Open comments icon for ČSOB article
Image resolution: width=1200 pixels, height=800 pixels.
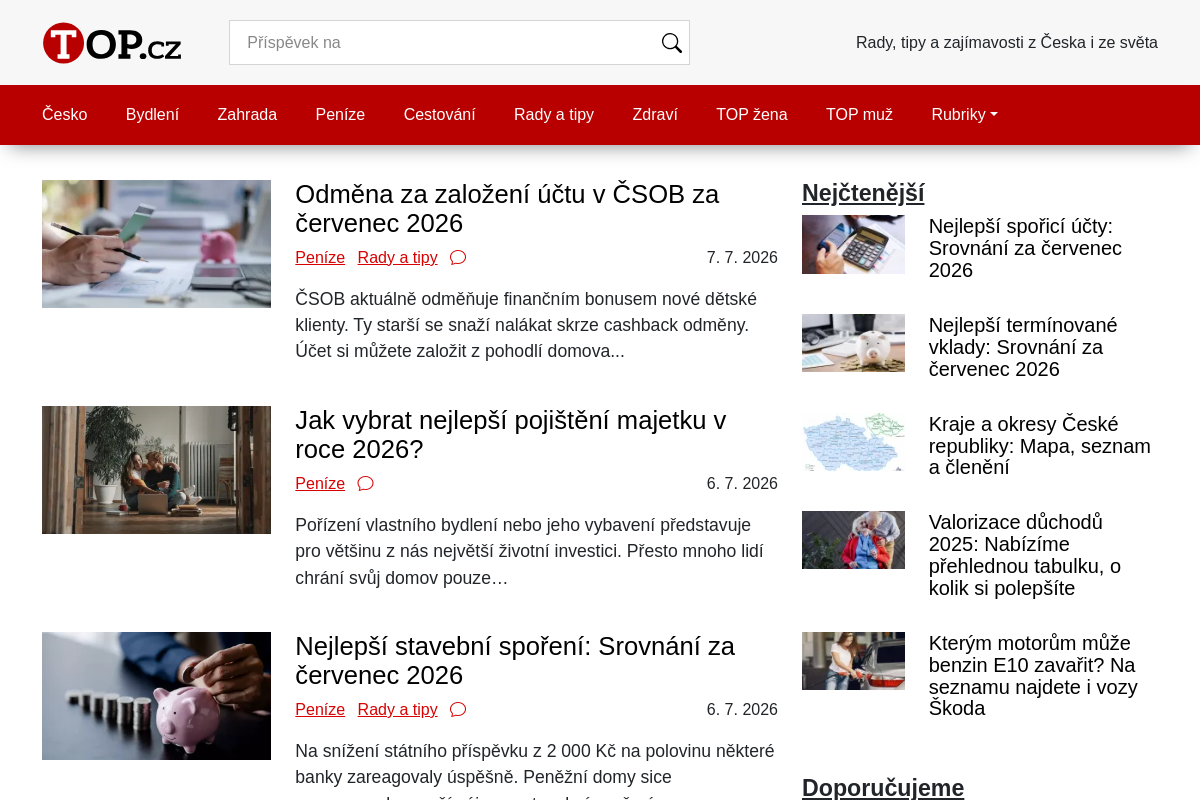click(x=458, y=257)
